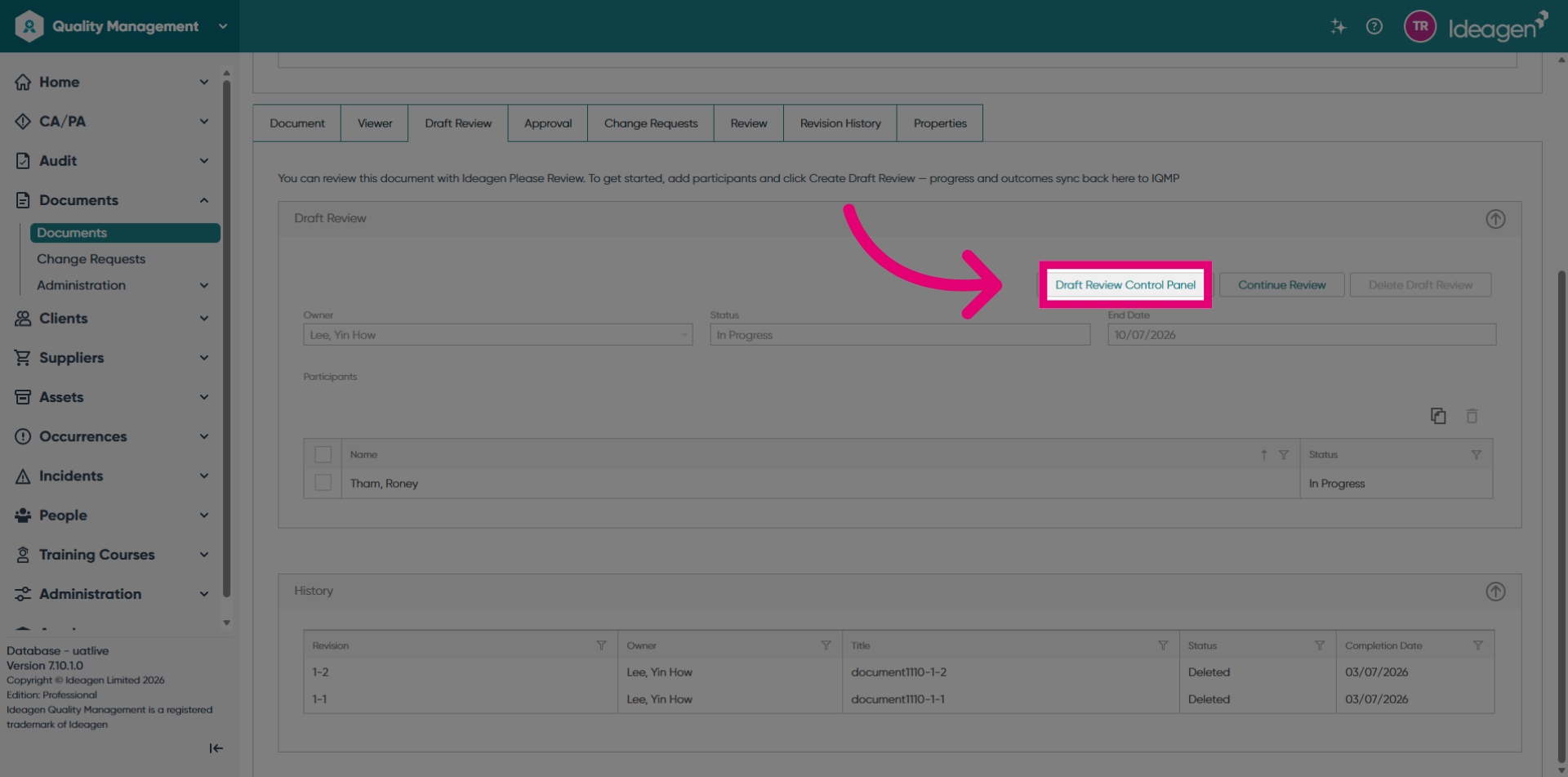
Task: Expand the Home menu chevron
Action: coord(204,82)
